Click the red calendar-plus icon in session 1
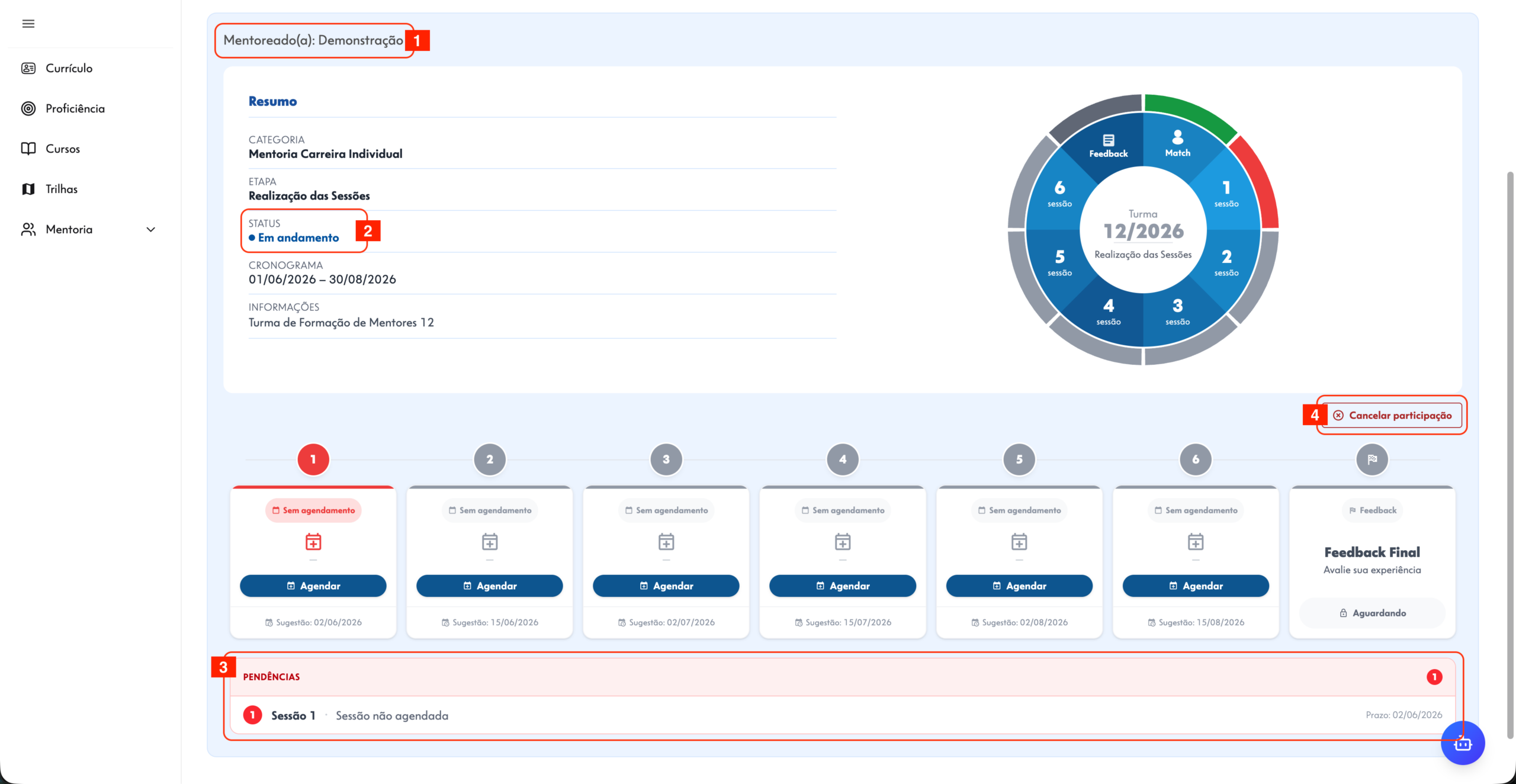This screenshot has height=784, width=1516. pos(313,542)
